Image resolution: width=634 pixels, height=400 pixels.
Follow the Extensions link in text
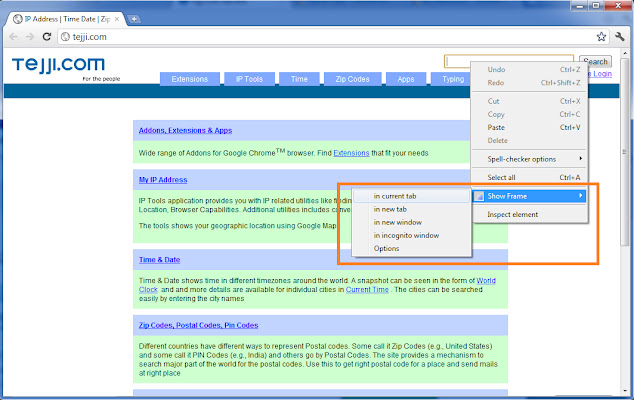tap(351, 153)
